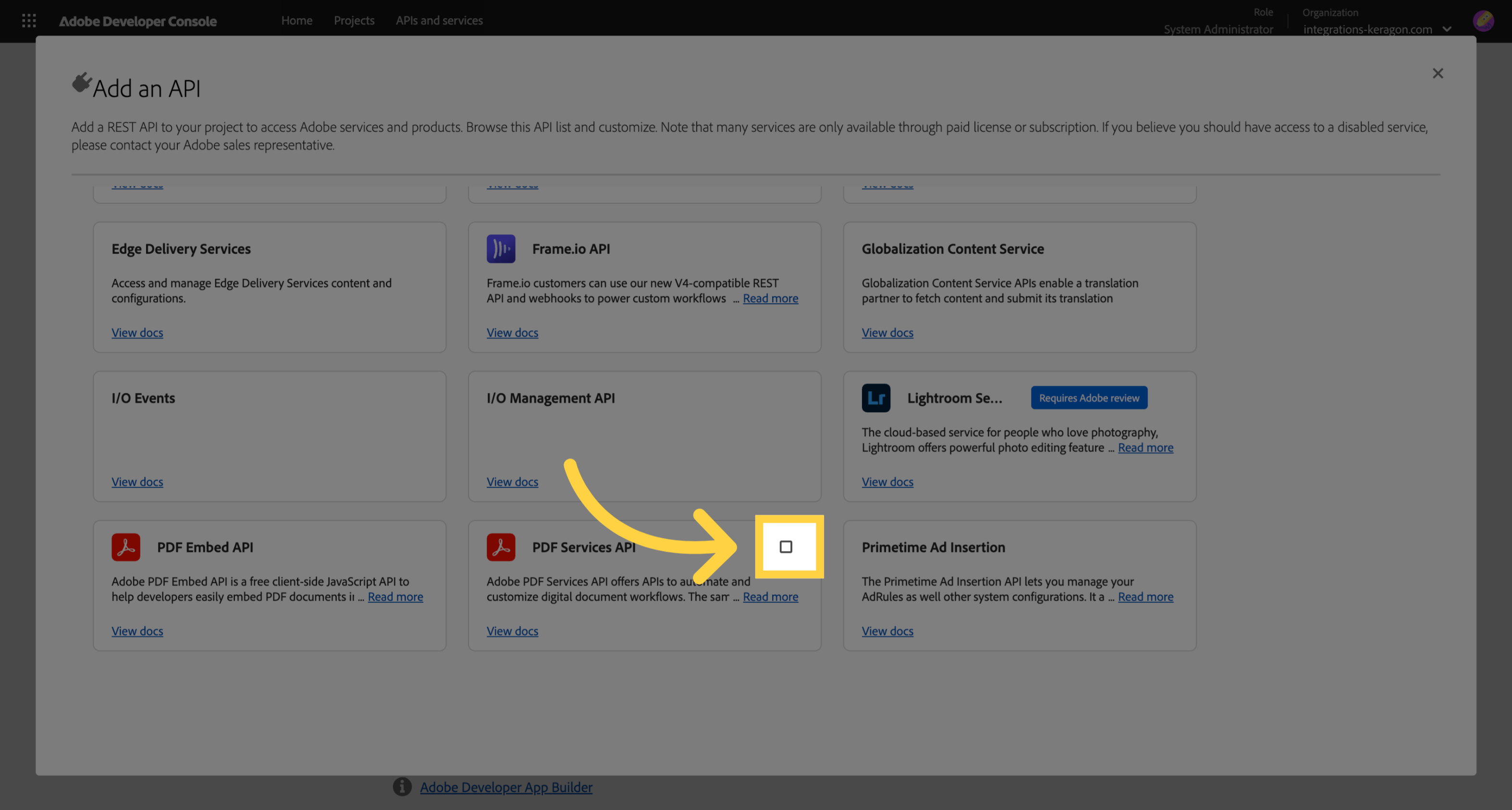Open the Projects menu item
1512x810 pixels.
[x=354, y=21]
